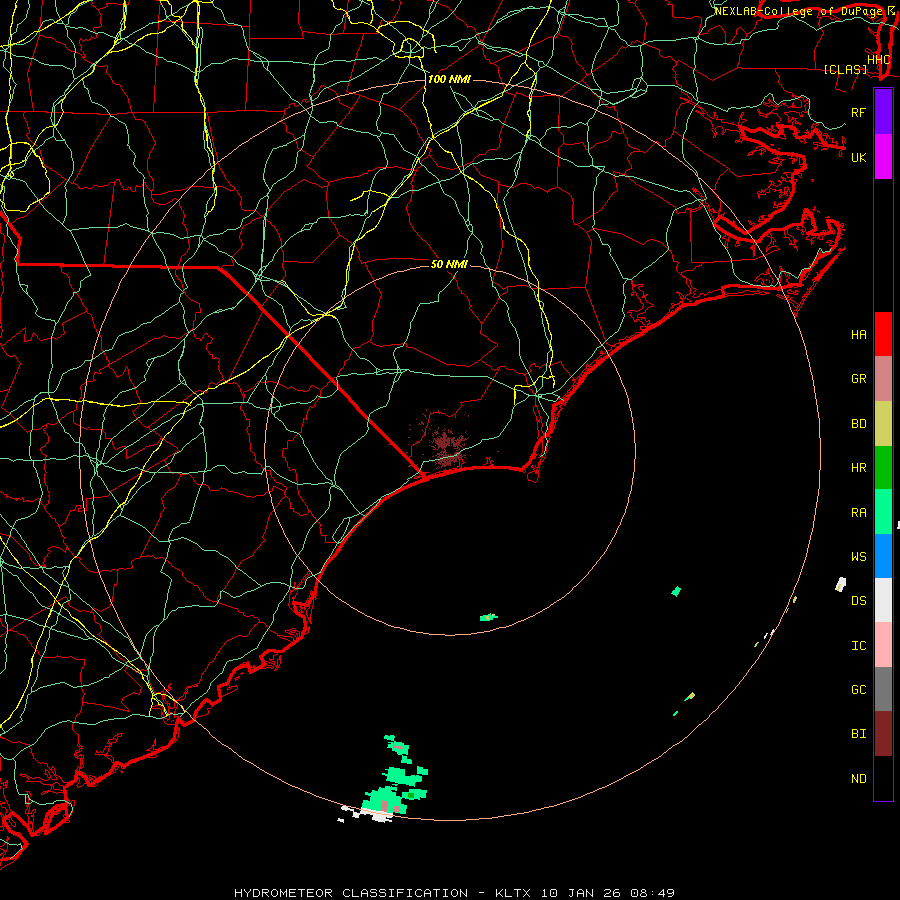Click the BD legend label
The width and height of the screenshot is (900, 900).
click(858, 424)
